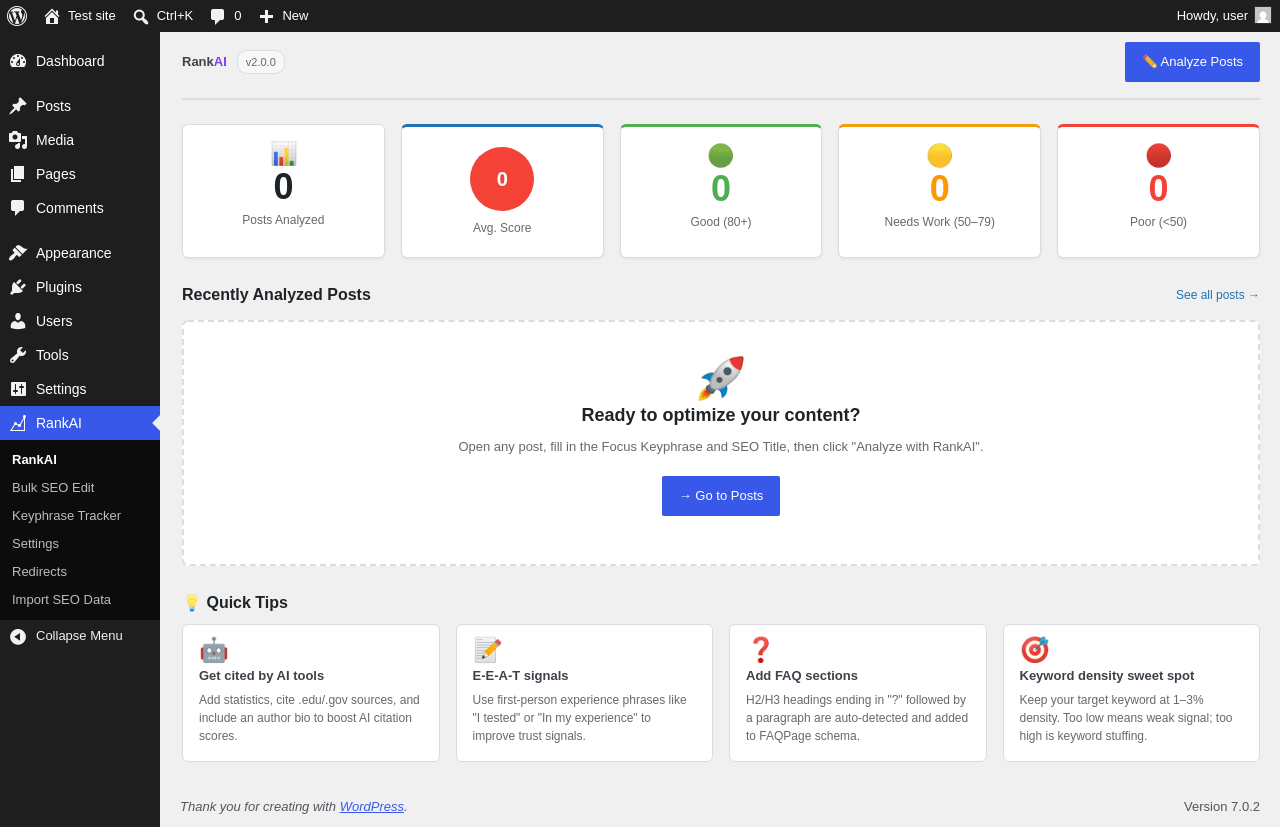Image resolution: width=1280 pixels, height=827 pixels.
Task: Click the Media icon in sidebar
Action: pos(18,140)
